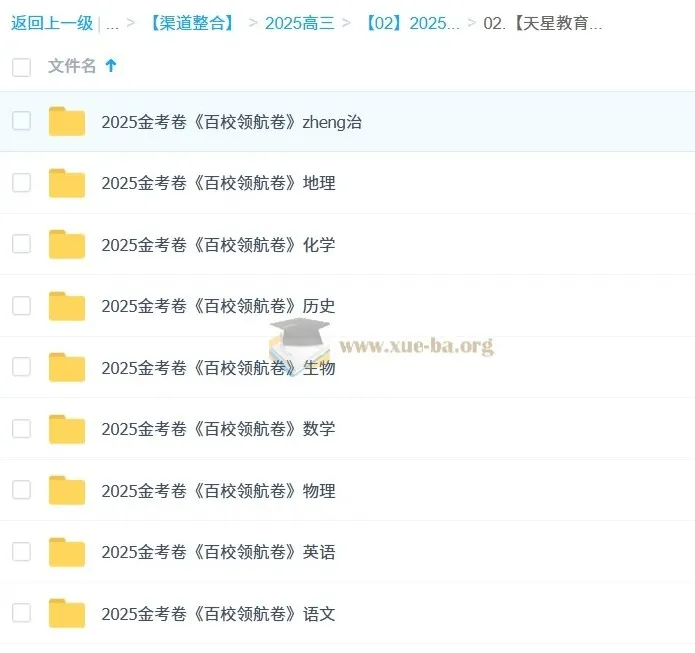Toggle sort order arrow next to 文件名
This screenshot has height=653, width=695.
coord(111,66)
